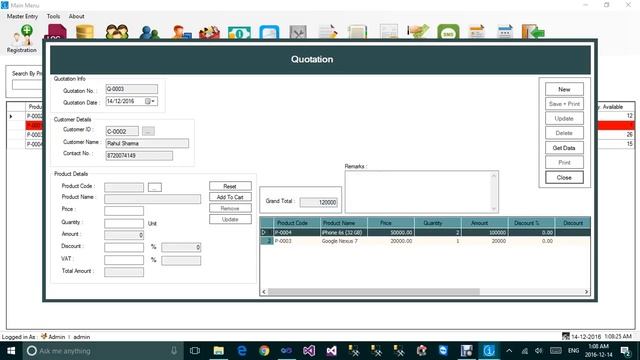640x360 pixels.
Task: Click the Product Code browse ellipsis button
Action: [155, 187]
